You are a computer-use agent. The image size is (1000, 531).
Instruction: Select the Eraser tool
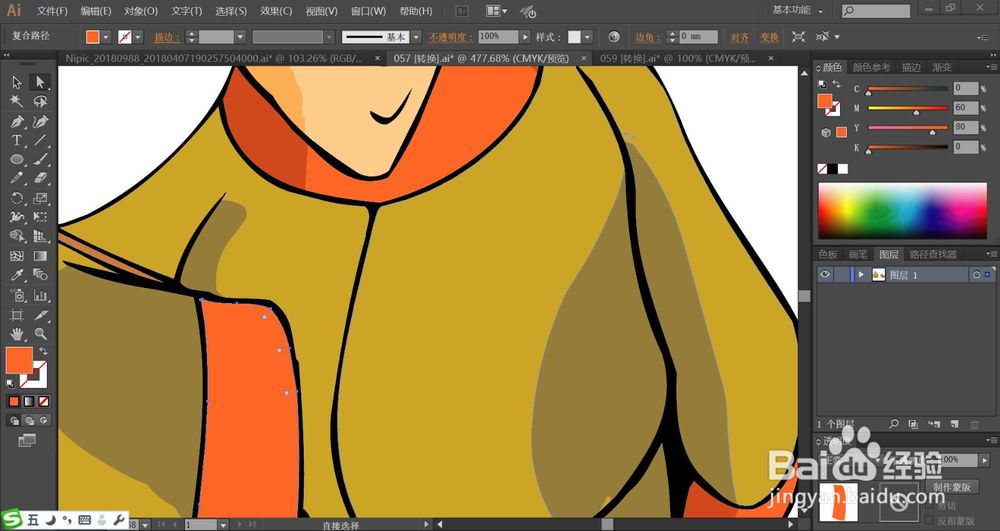point(40,178)
